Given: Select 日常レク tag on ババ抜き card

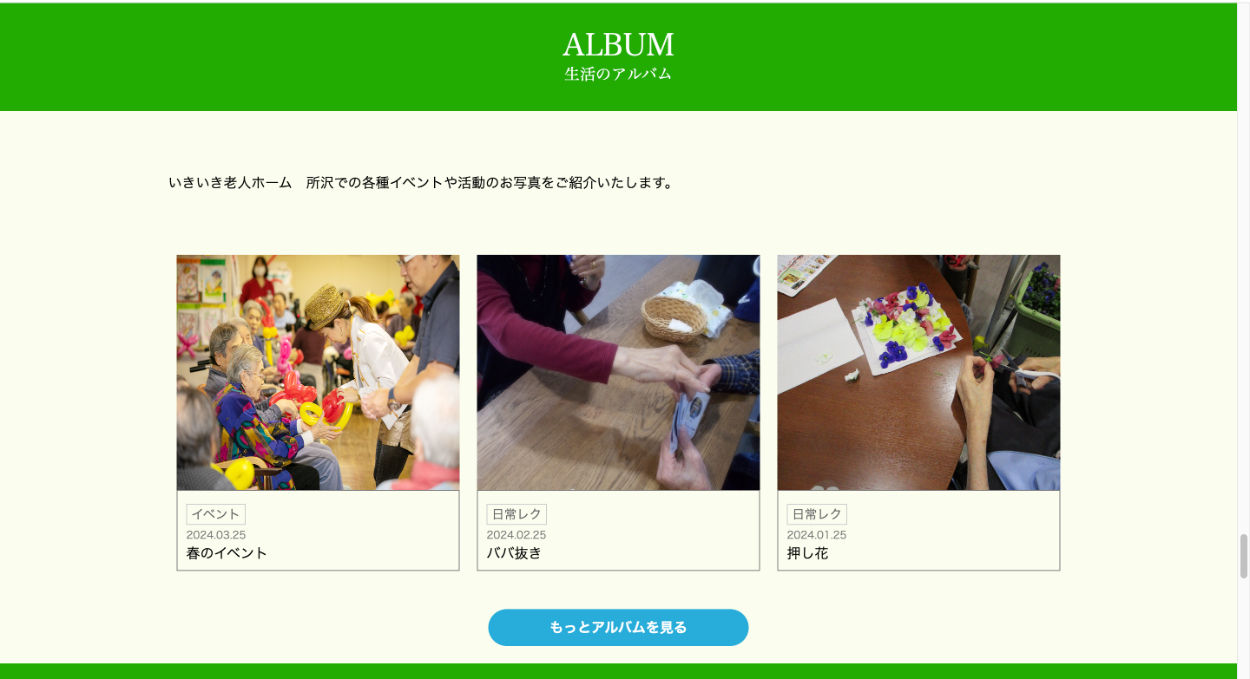Looking at the screenshot, I should [x=517, y=514].
